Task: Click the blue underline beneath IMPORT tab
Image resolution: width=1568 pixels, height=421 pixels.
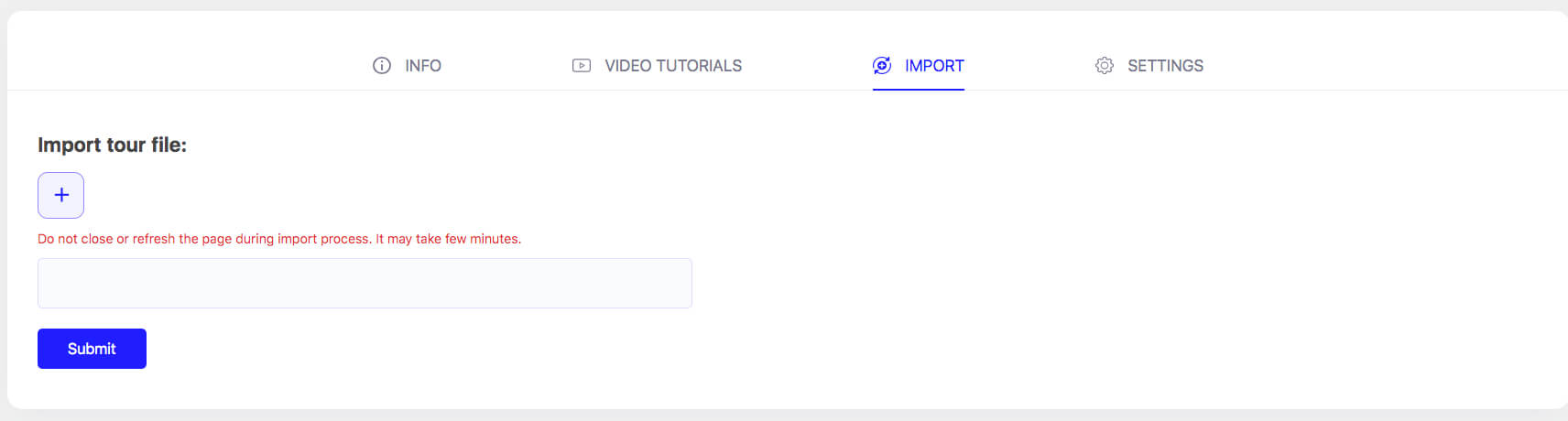Action: point(919,90)
